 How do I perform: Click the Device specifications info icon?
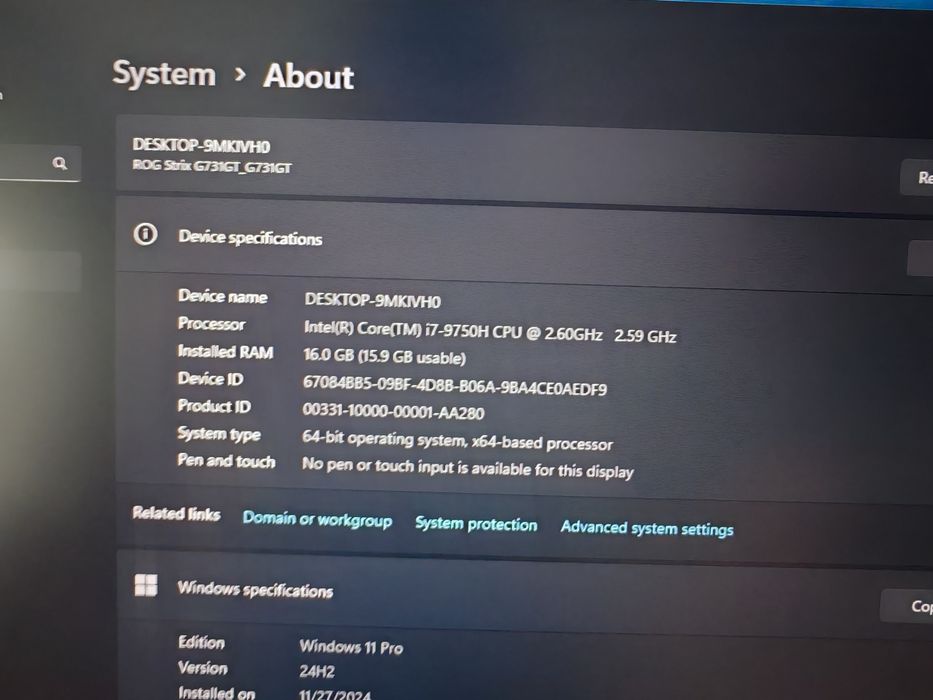click(x=145, y=234)
